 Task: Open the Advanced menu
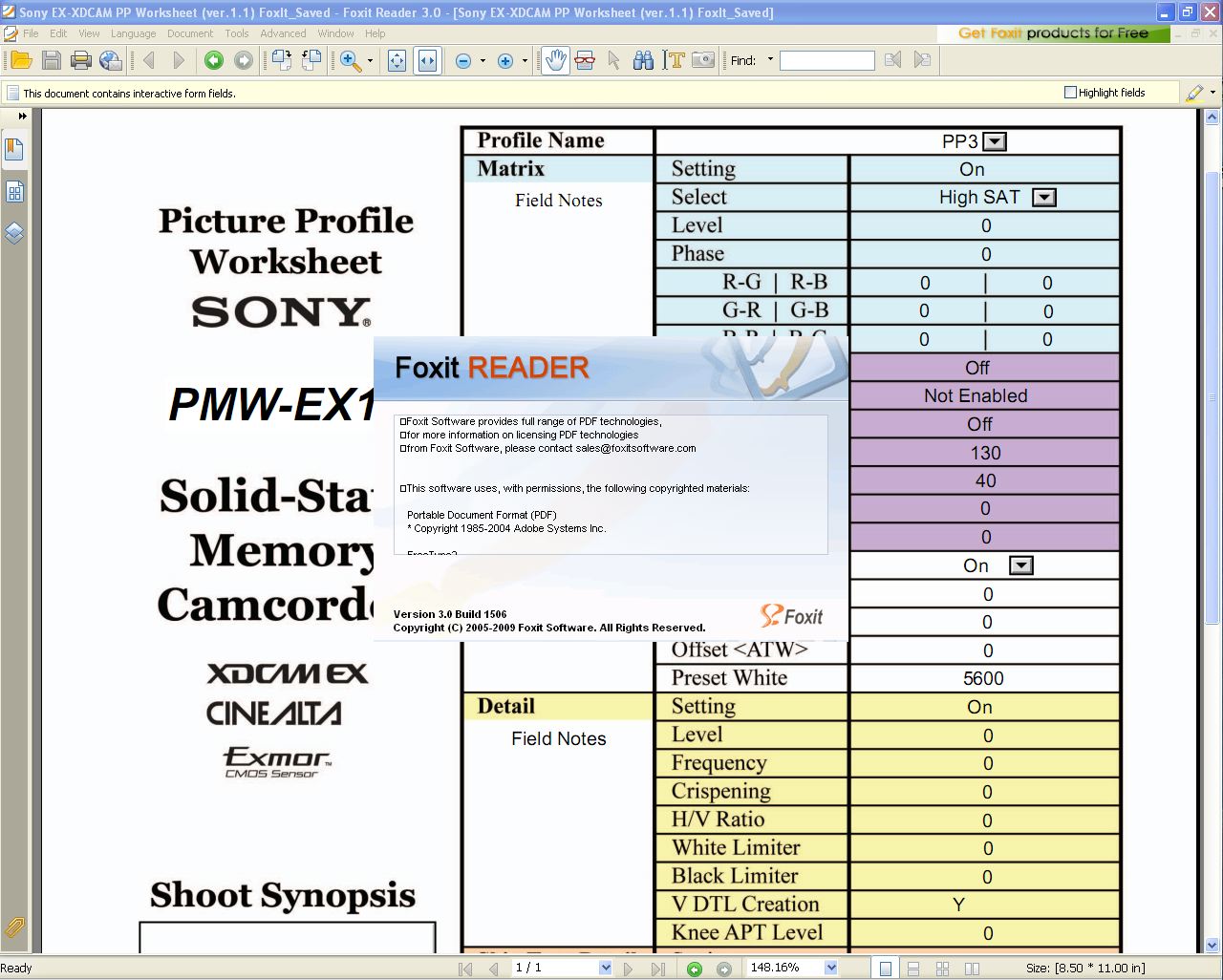point(283,32)
